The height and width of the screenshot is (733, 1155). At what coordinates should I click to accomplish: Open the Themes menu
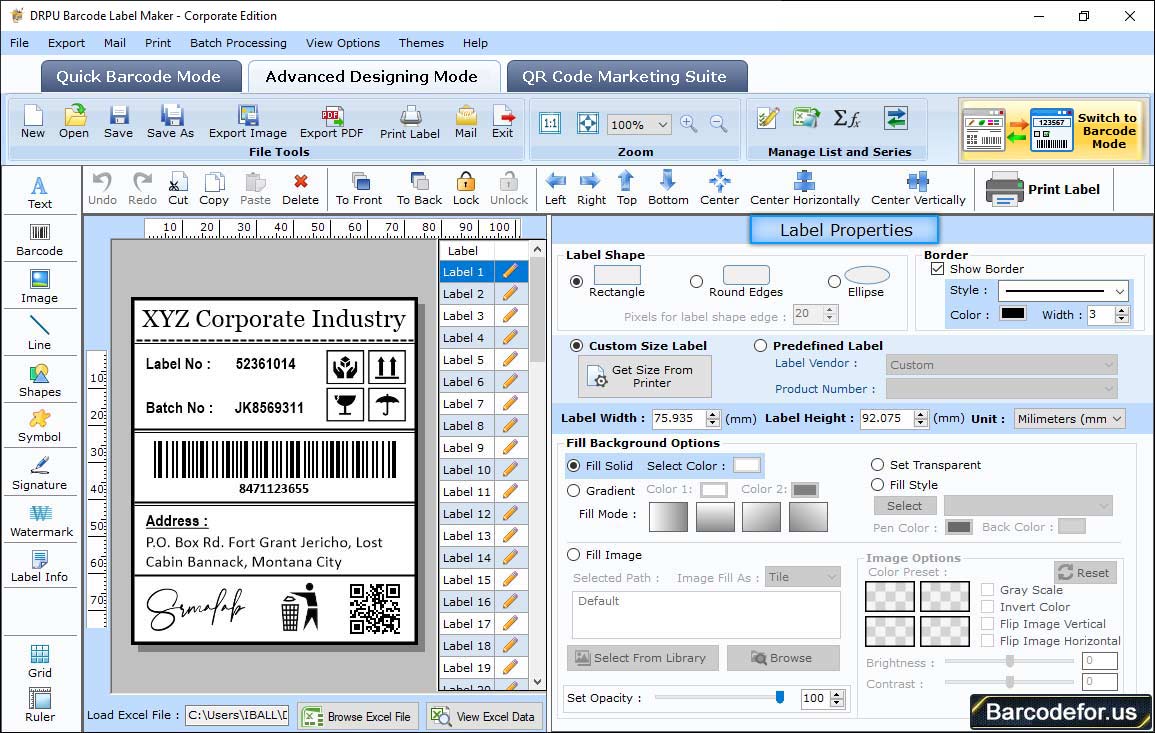click(x=421, y=43)
